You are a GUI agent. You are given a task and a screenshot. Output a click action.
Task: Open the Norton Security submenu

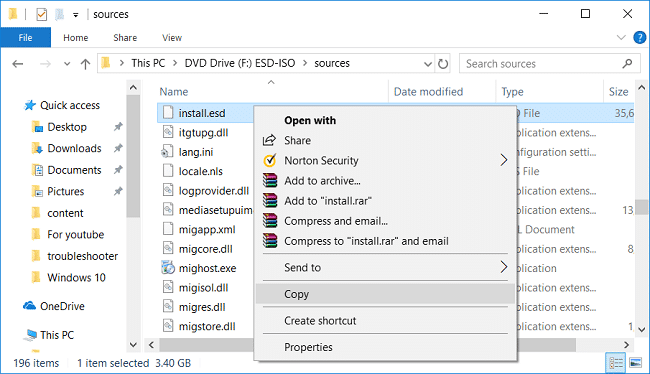385,160
